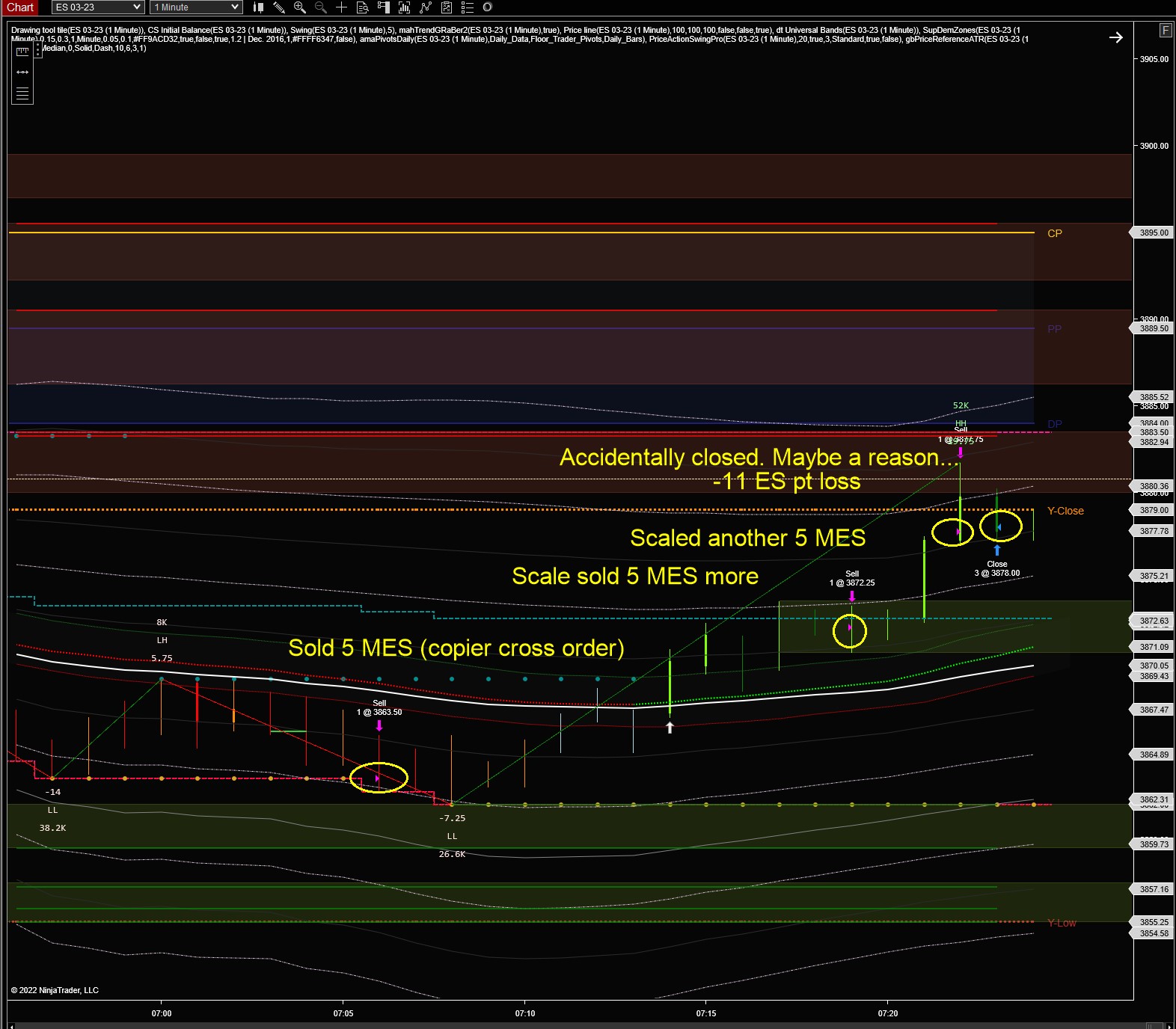Click the 3862.31 price marker
Viewport: 1176px width, 1029px height.
[1151, 799]
